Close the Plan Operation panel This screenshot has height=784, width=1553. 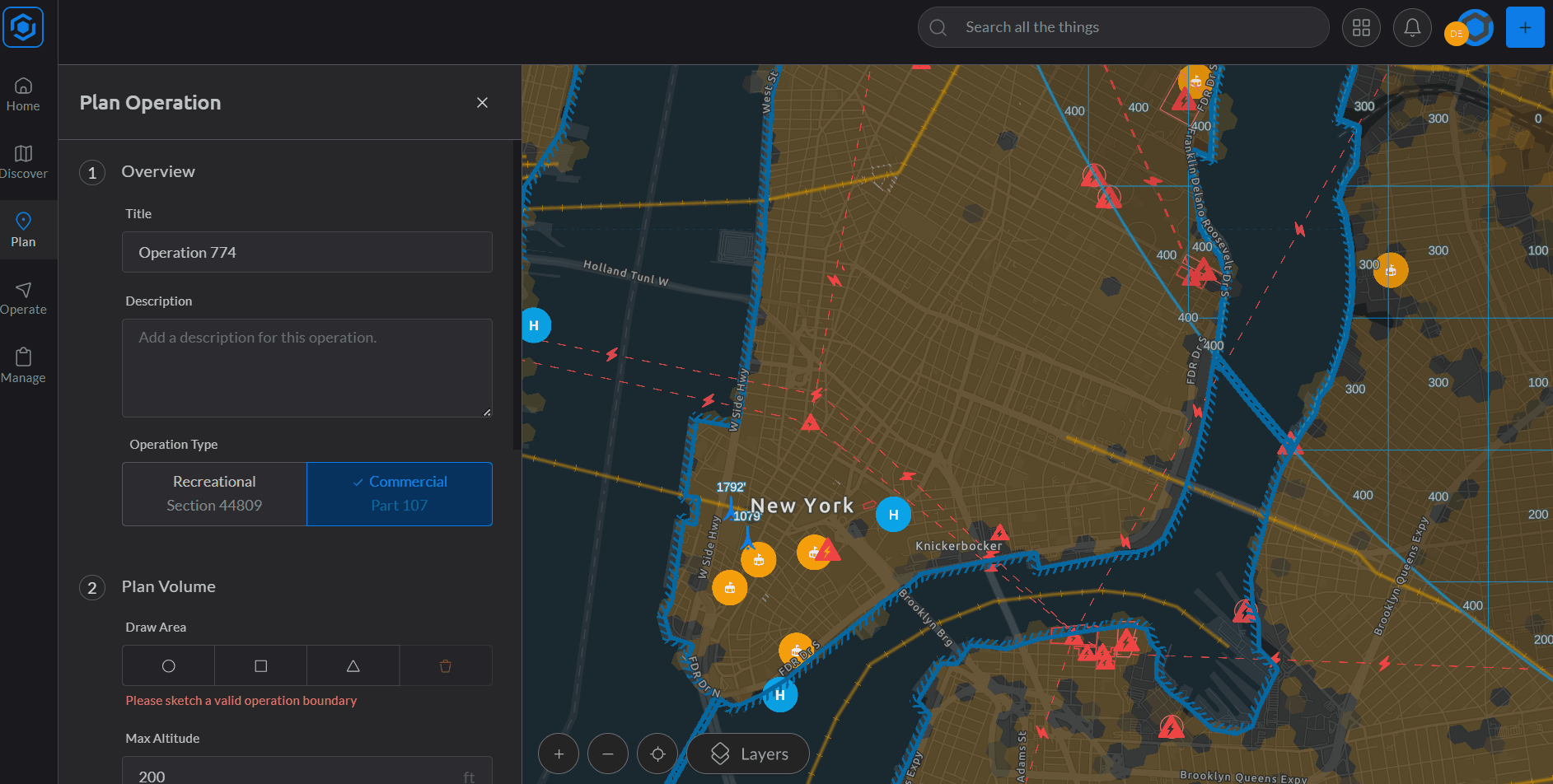click(482, 102)
